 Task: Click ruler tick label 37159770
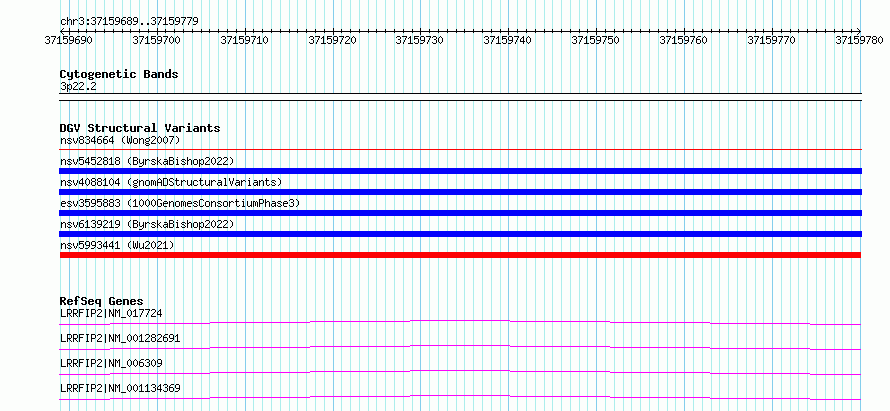click(772, 40)
